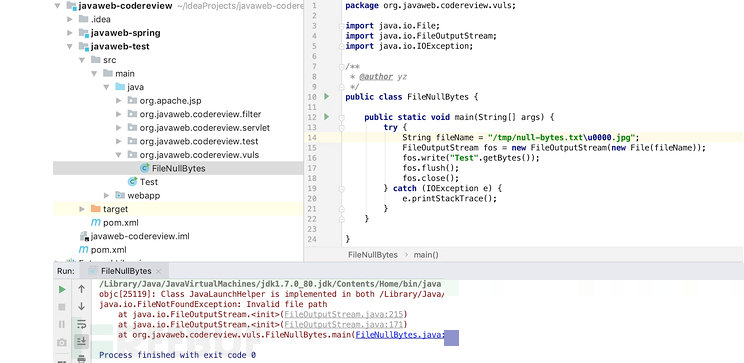This screenshot has height=363, width=744.
Task: Select org.apache.jsp package in tree
Action: pos(166,101)
